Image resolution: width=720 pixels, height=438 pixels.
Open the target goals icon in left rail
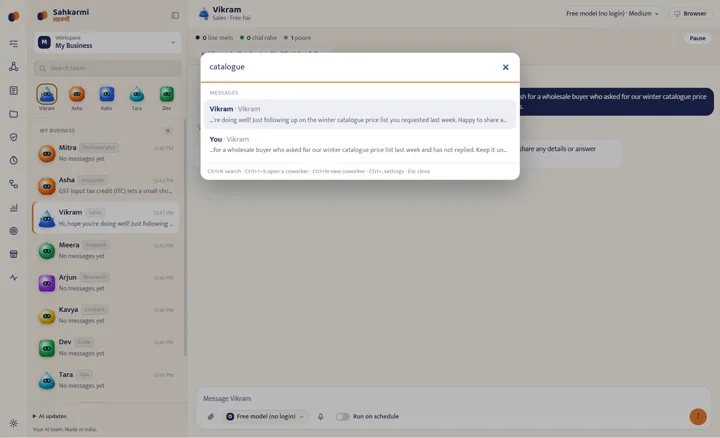tap(14, 231)
